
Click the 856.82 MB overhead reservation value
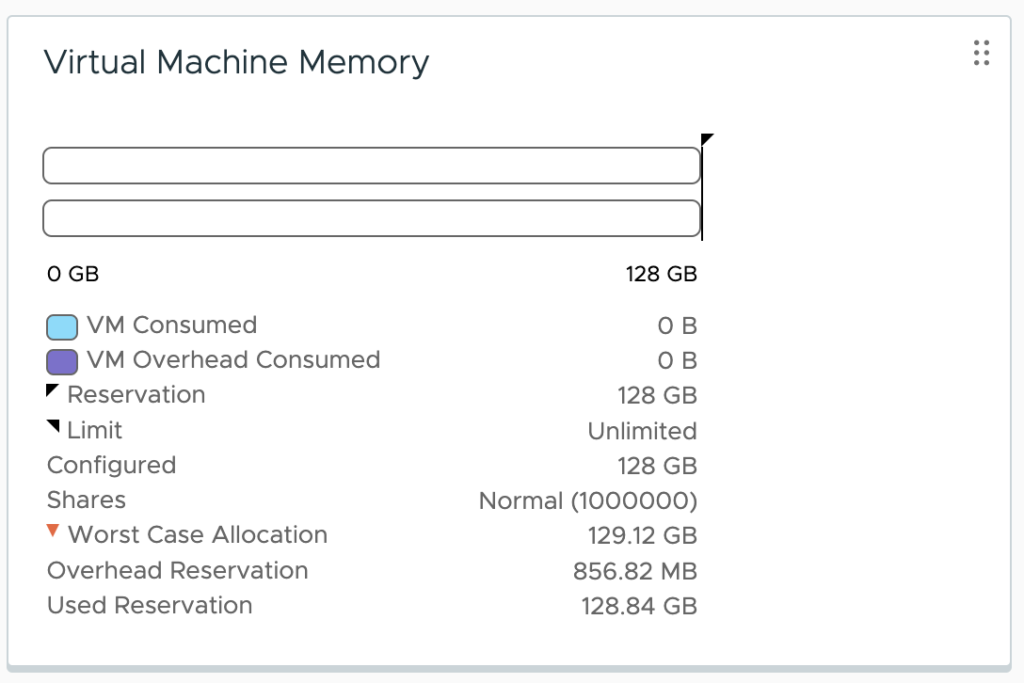(x=635, y=571)
